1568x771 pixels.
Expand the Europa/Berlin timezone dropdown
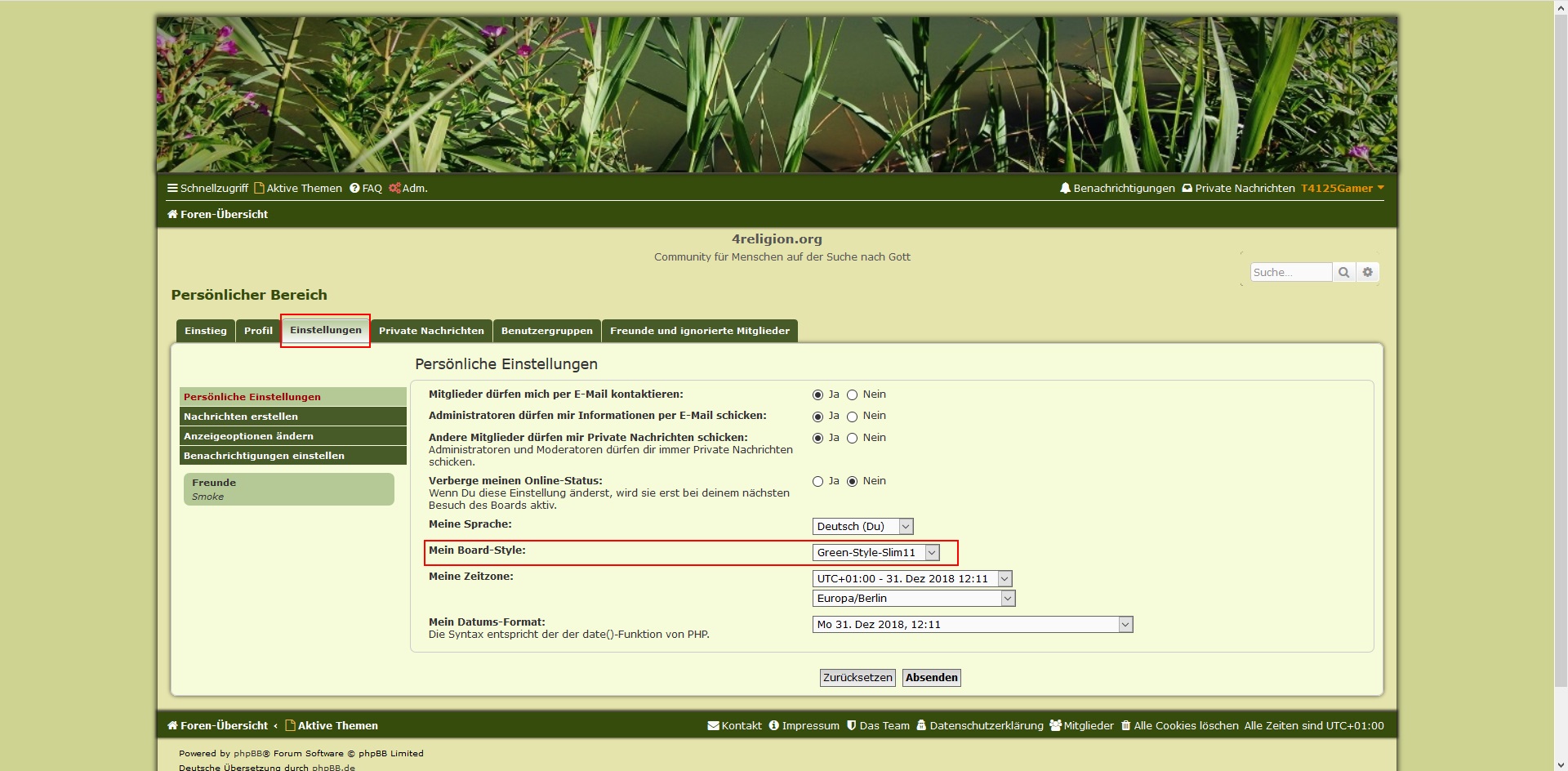click(x=913, y=599)
